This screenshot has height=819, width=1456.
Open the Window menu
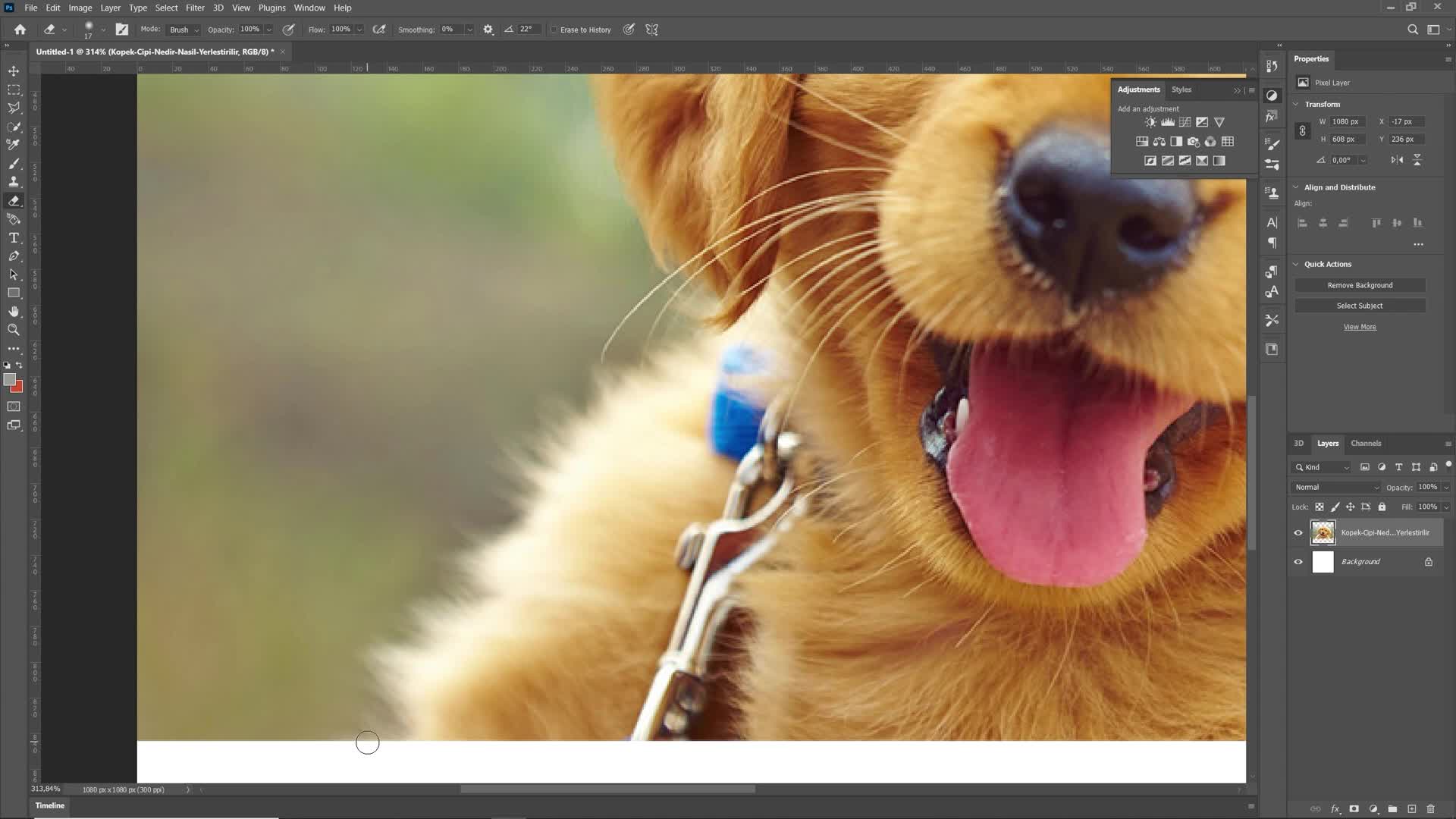[x=309, y=8]
